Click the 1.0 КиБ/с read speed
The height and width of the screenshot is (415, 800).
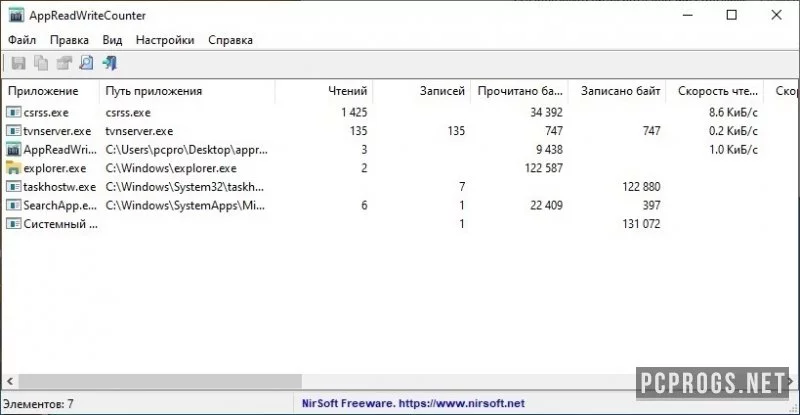pos(733,150)
